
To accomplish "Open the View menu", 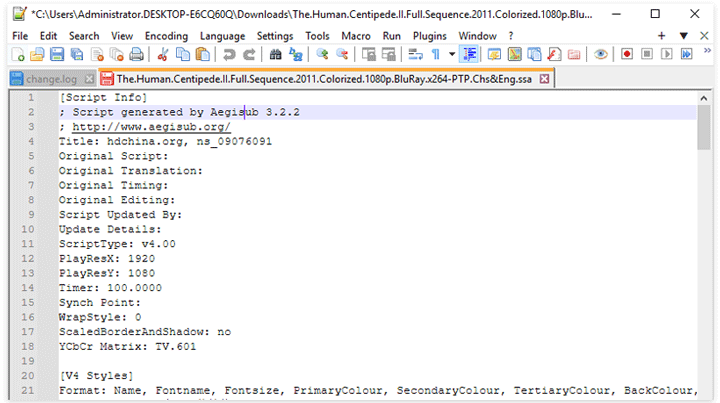I will (x=122, y=36).
